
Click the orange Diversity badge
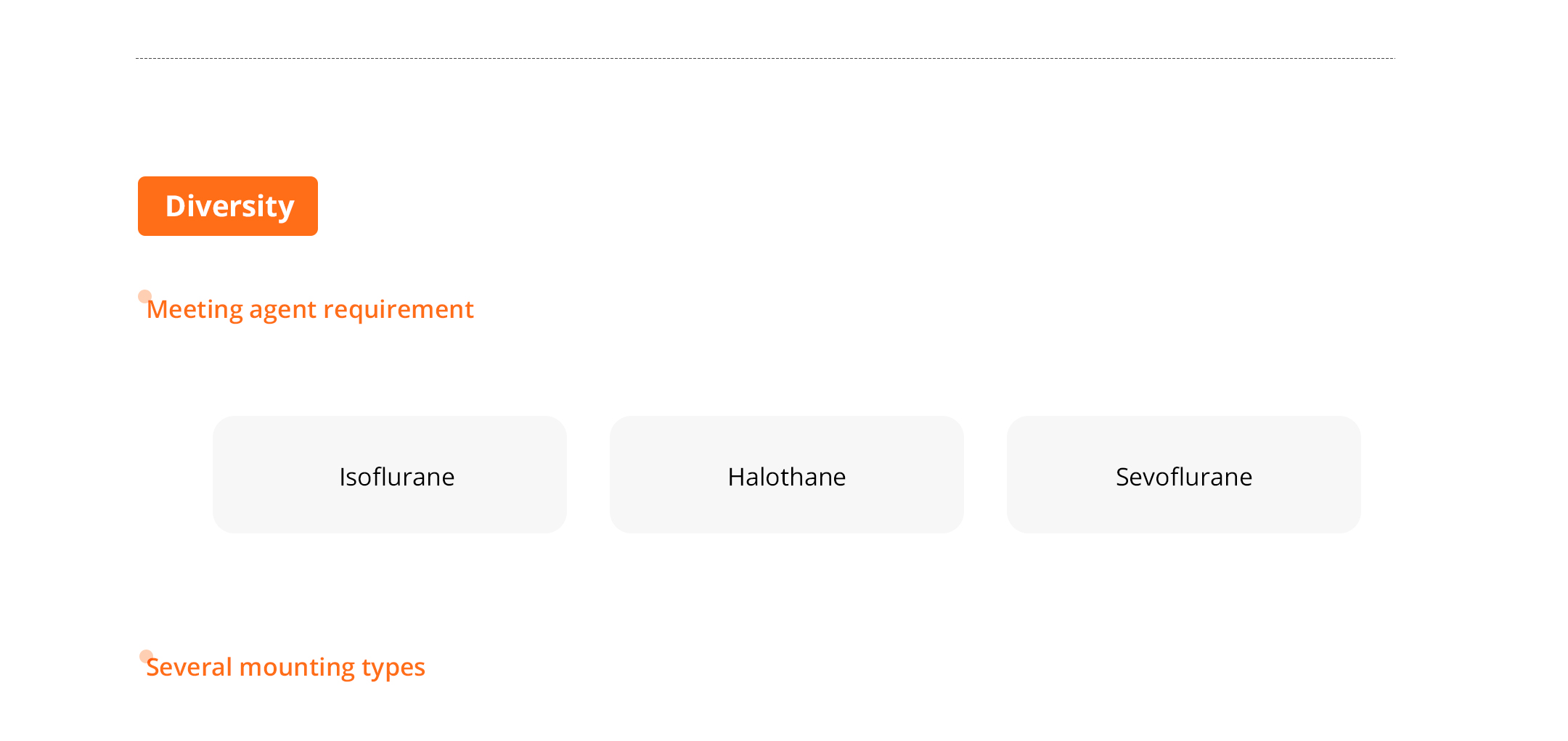pos(227,206)
